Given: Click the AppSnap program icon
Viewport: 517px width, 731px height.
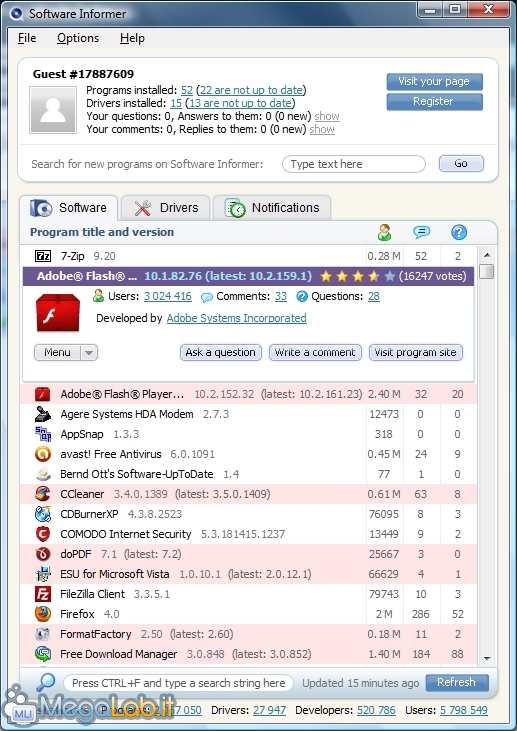Looking at the screenshot, I should tap(43, 434).
